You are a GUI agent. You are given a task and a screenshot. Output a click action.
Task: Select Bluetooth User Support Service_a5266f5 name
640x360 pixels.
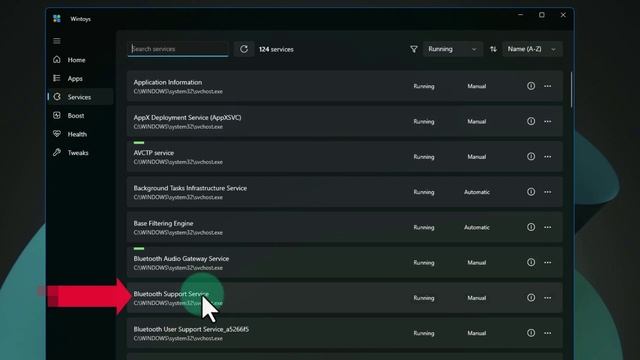(x=191, y=329)
